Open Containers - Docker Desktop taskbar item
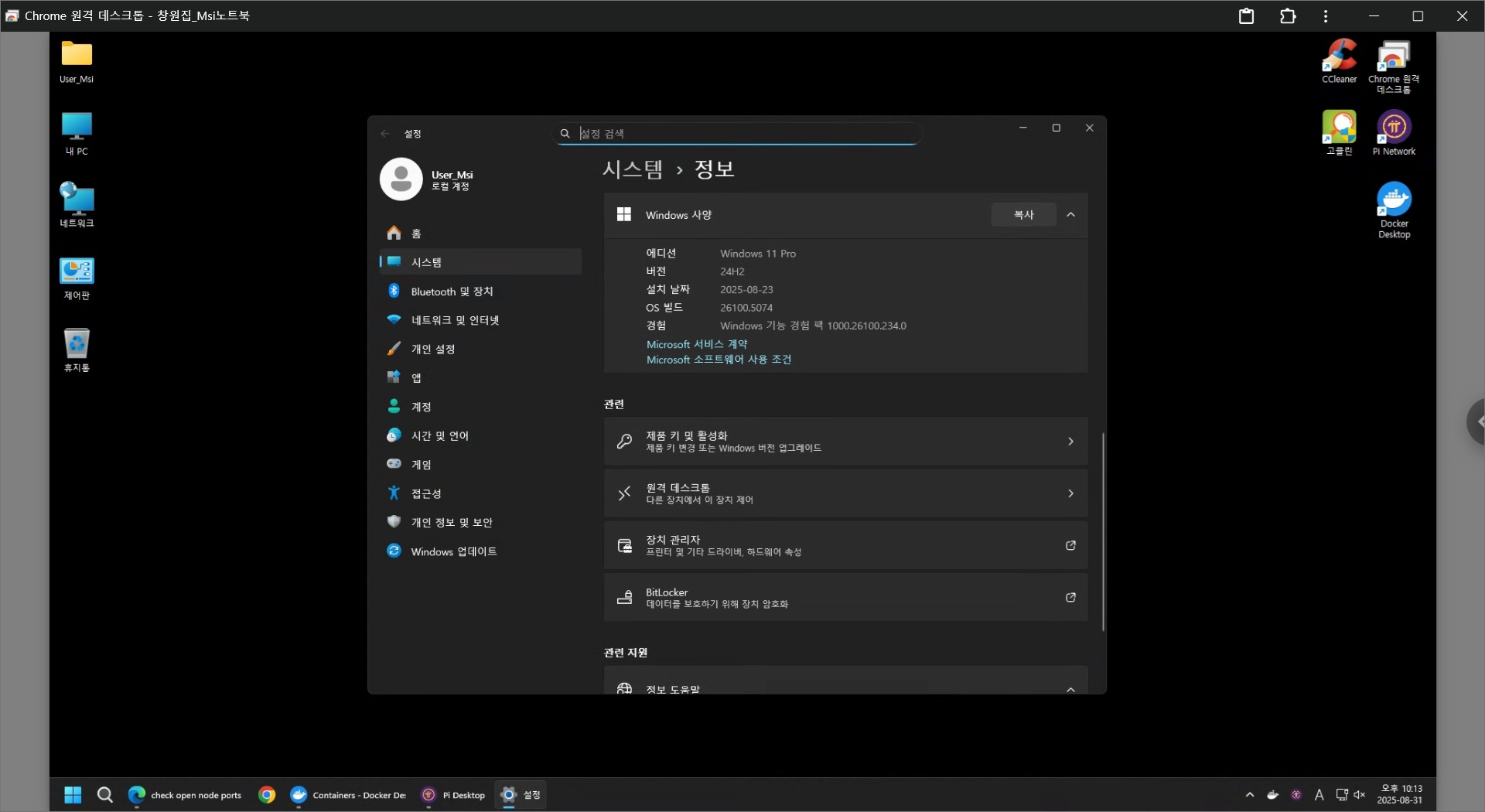This screenshot has height=812, width=1485. [348, 795]
